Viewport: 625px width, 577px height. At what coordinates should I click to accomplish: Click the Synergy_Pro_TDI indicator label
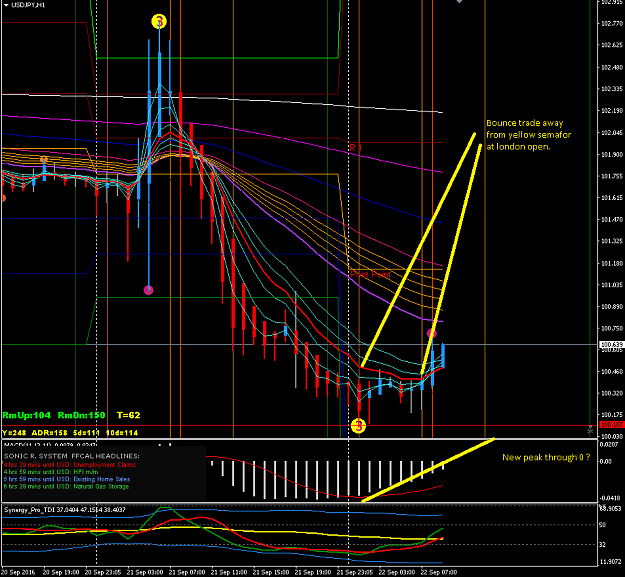click(65, 510)
